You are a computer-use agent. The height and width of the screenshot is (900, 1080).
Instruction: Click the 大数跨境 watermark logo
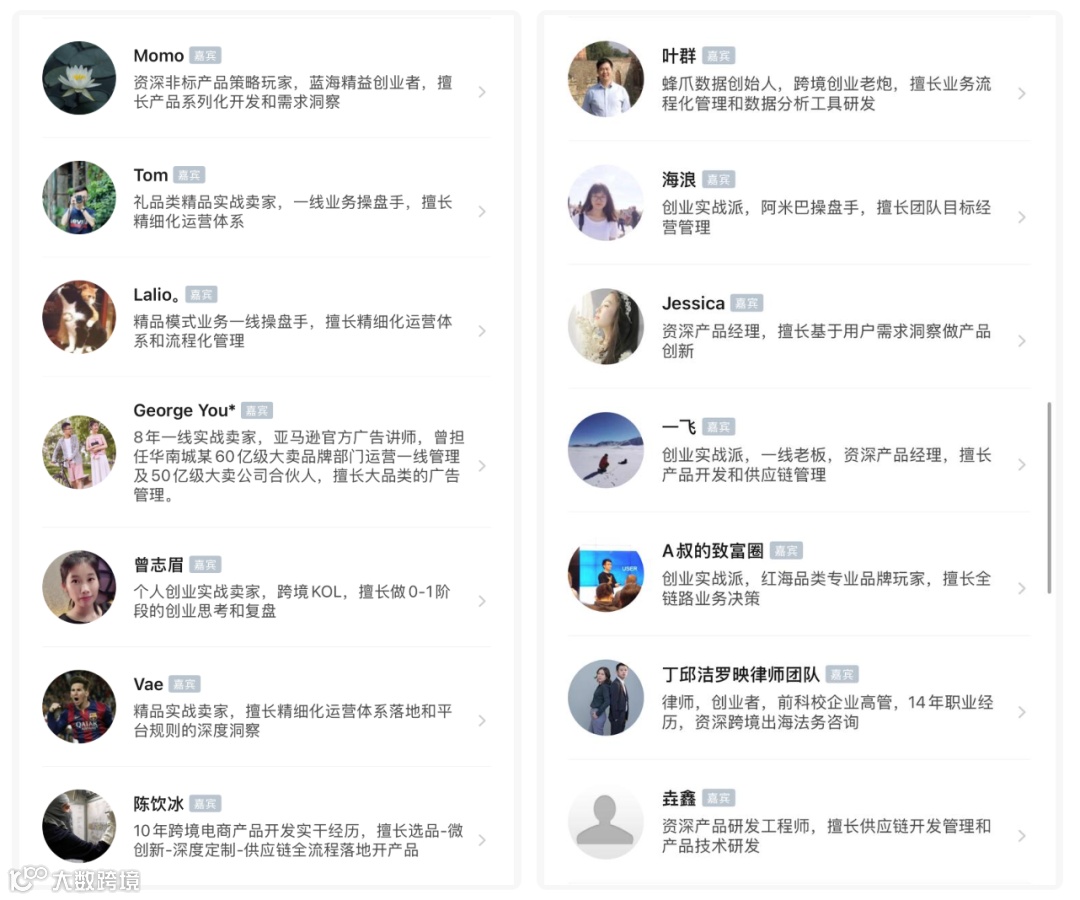[74, 879]
